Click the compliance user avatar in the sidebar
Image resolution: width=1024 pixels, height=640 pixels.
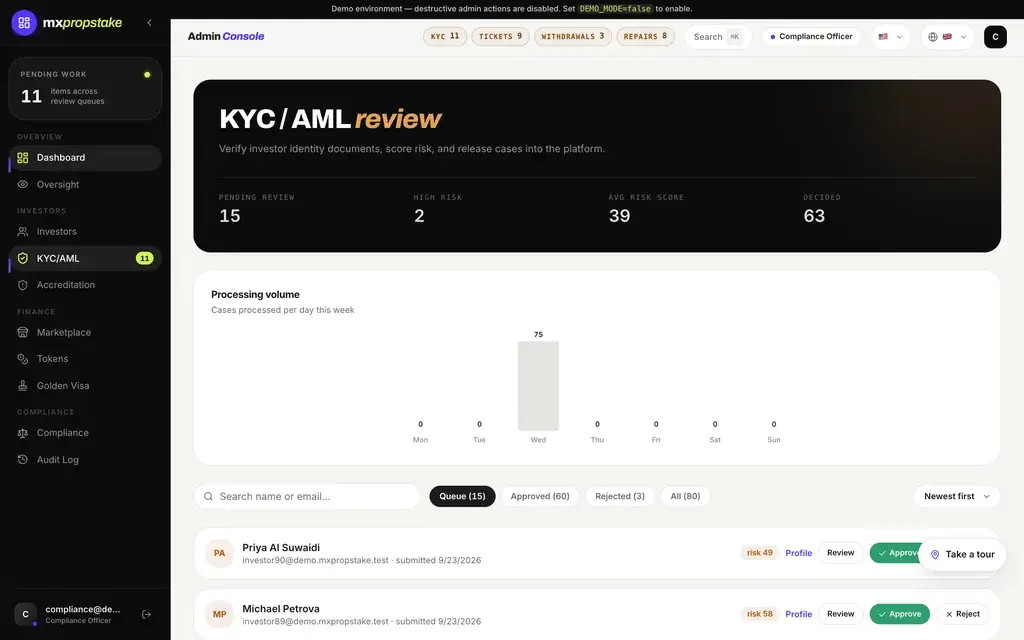click(25, 614)
